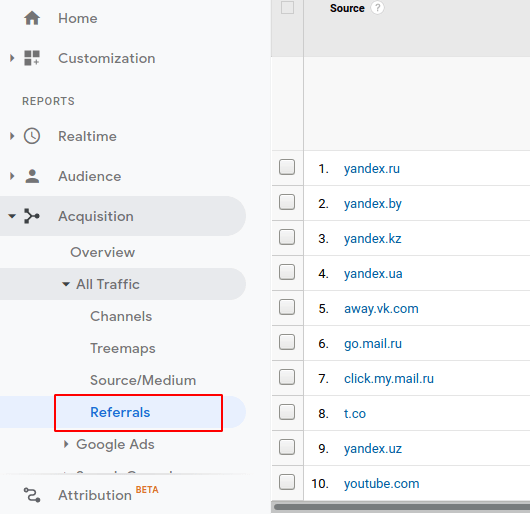This screenshot has height=514, width=530.
Task: Select the Acquisition menu label
Action: tap(96, 216)
